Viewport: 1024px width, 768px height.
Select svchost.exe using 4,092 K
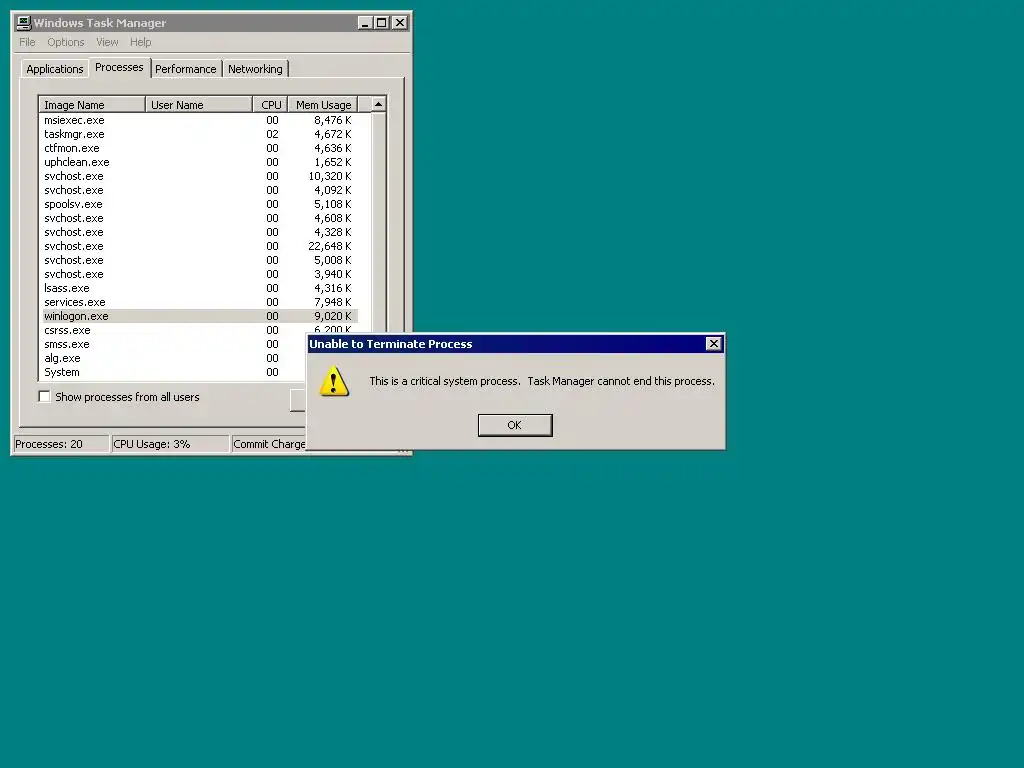click(199, 190)
